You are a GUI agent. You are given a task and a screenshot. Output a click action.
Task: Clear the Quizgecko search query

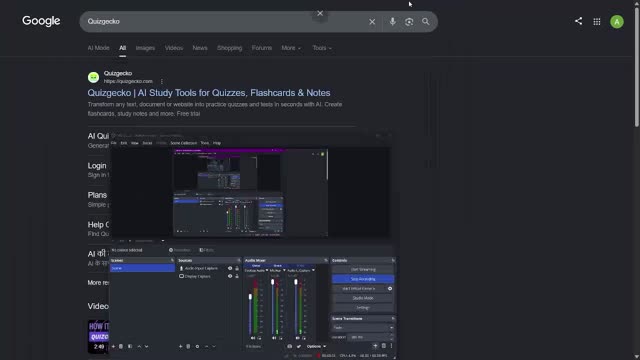coord(372,22)
